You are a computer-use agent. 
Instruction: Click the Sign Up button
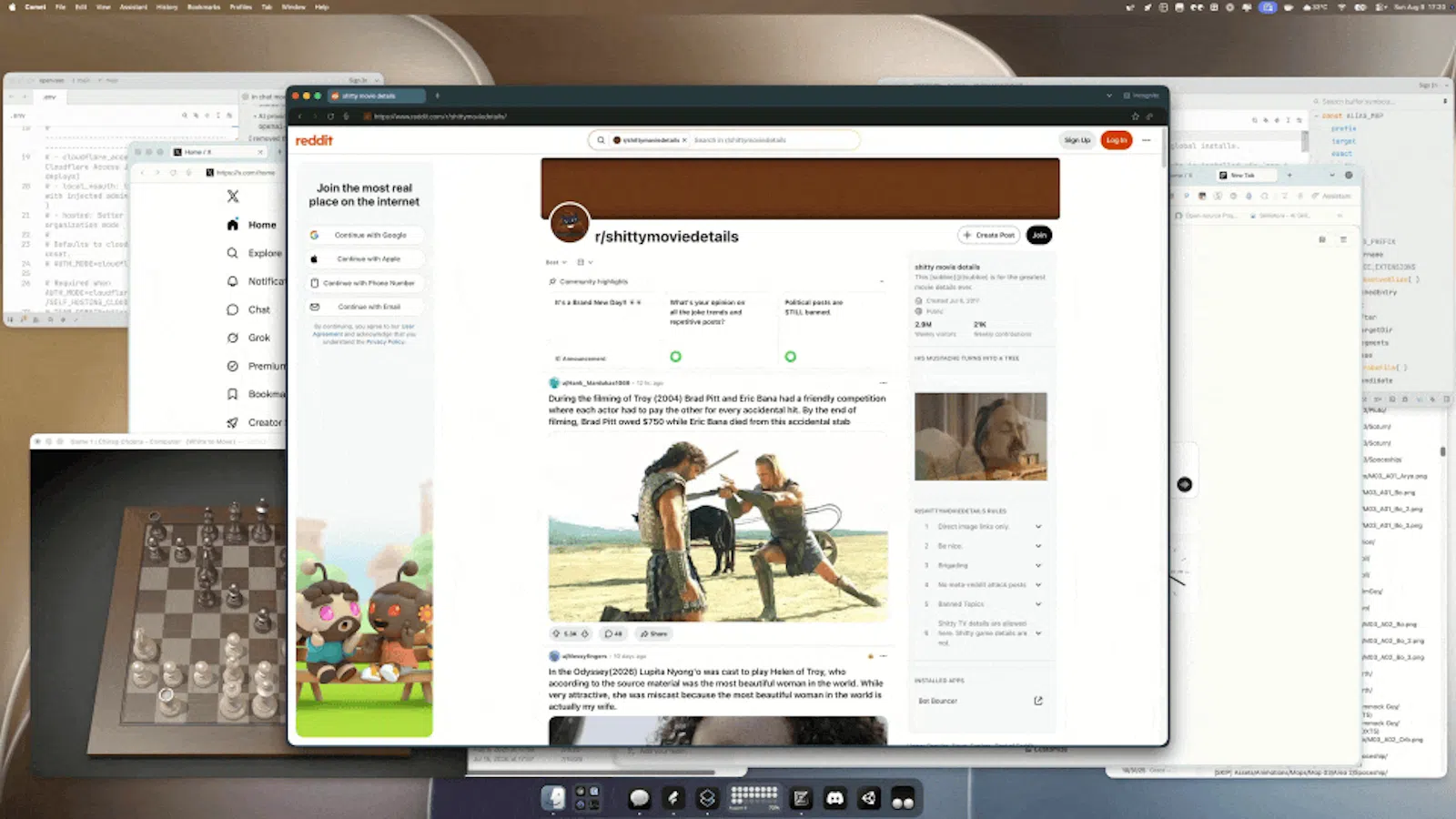tap(1077, 140)
